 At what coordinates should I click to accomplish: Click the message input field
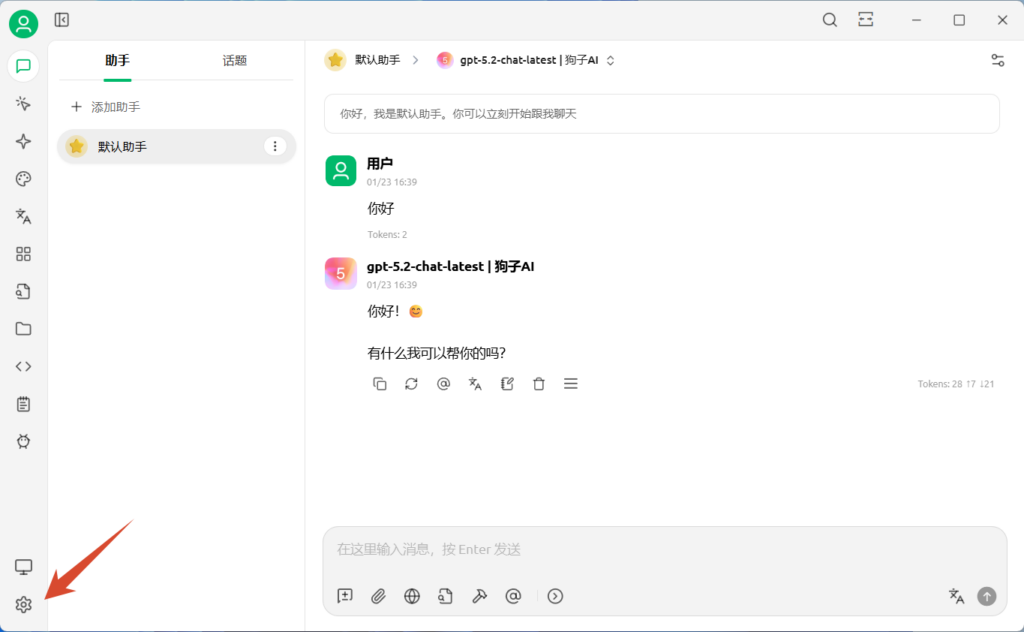click(x=665, y=550)
